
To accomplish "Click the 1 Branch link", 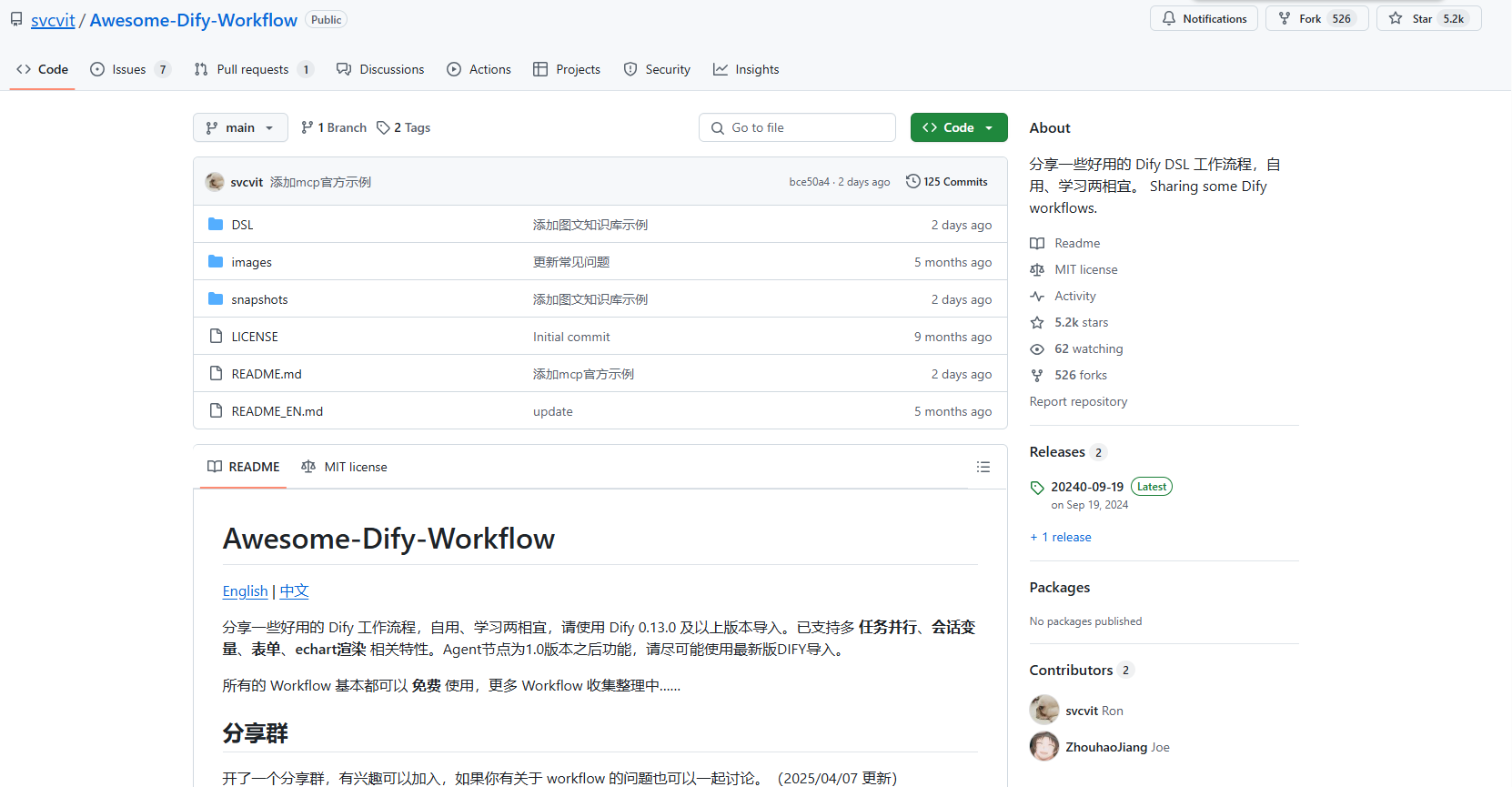I will coord(334,127).
